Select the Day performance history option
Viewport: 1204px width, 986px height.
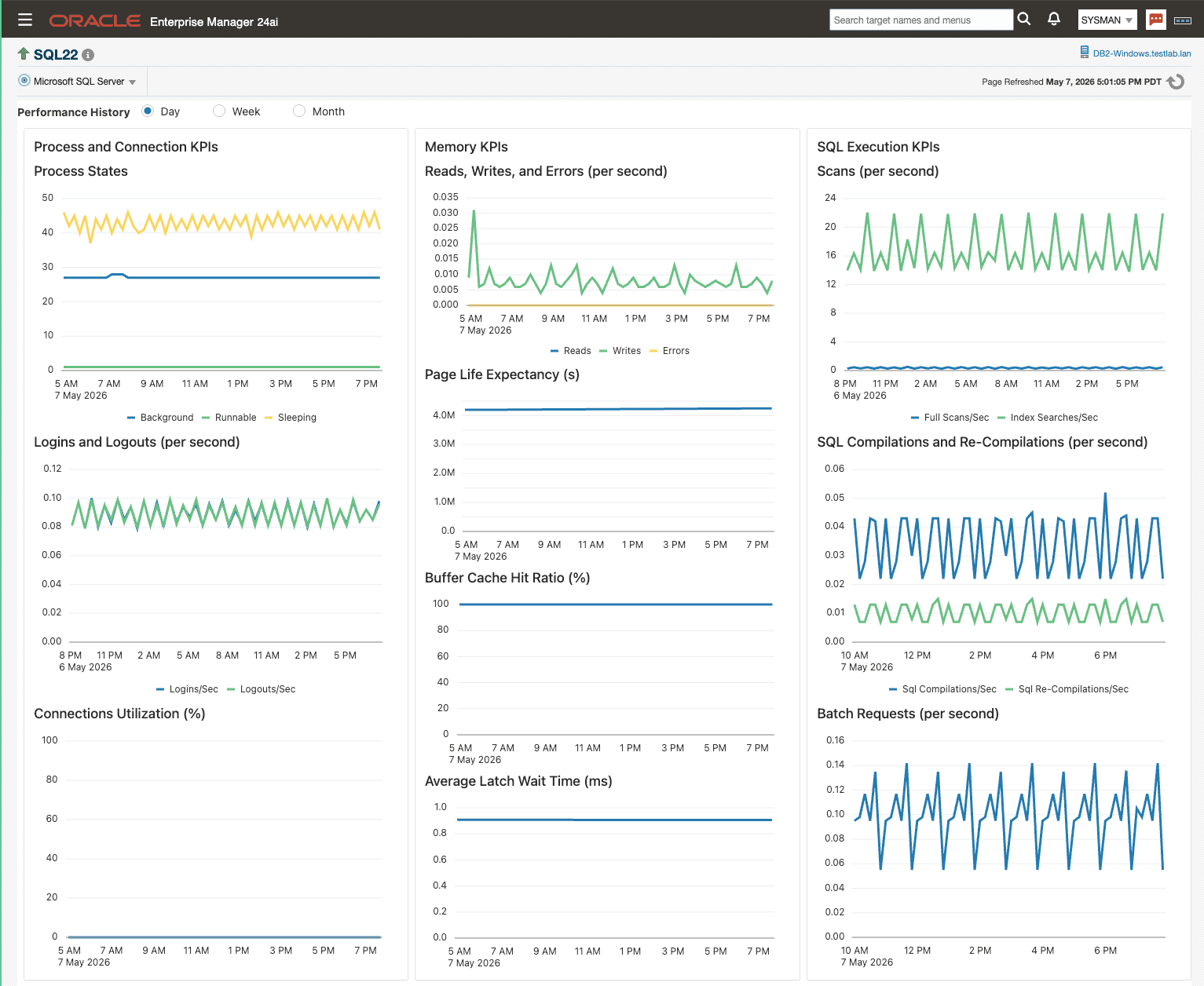click(x=148, y=111)
